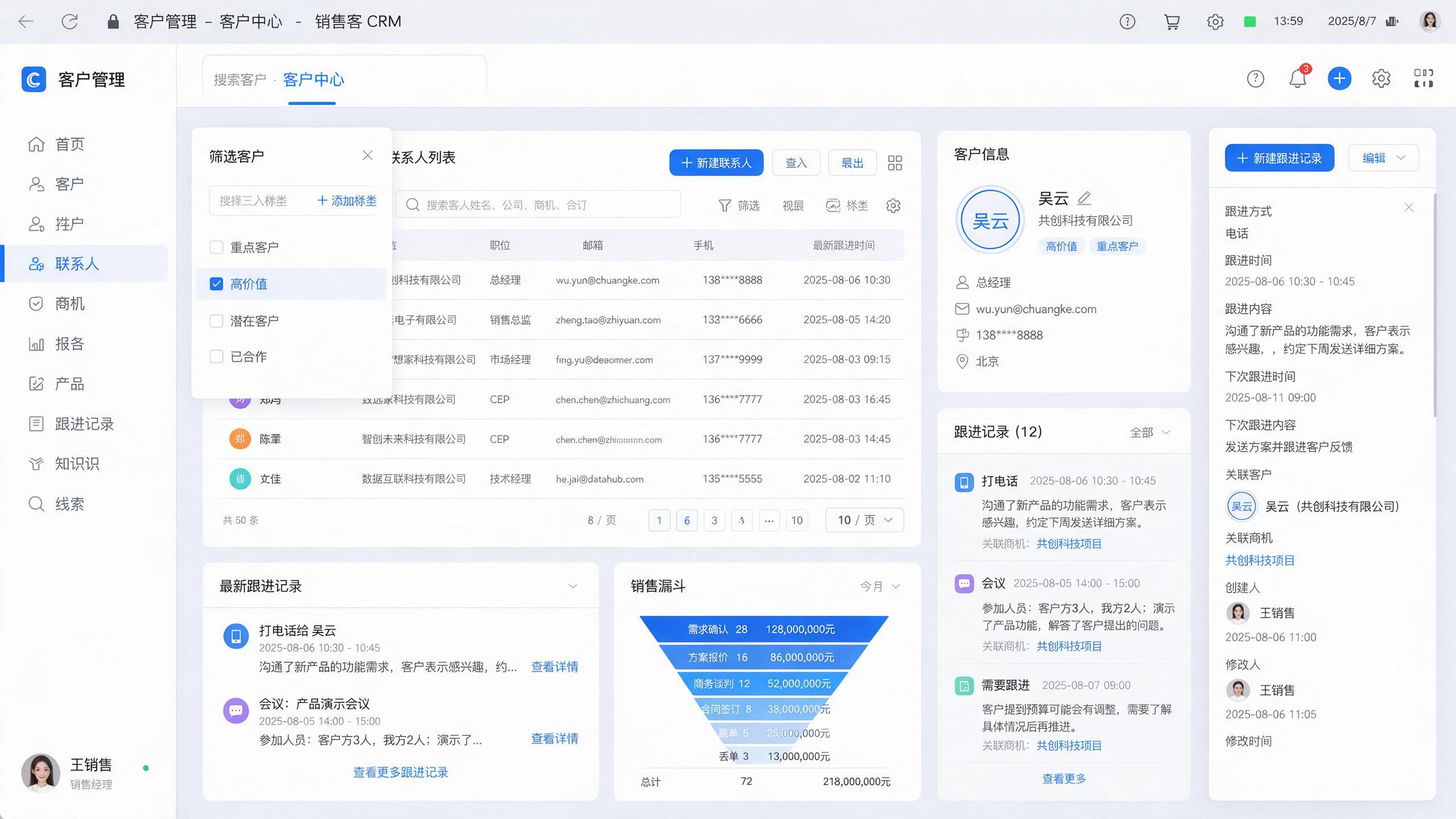Click the 需求确认 funnel stage bar
Screen dimensions: 1456x819
764,629
